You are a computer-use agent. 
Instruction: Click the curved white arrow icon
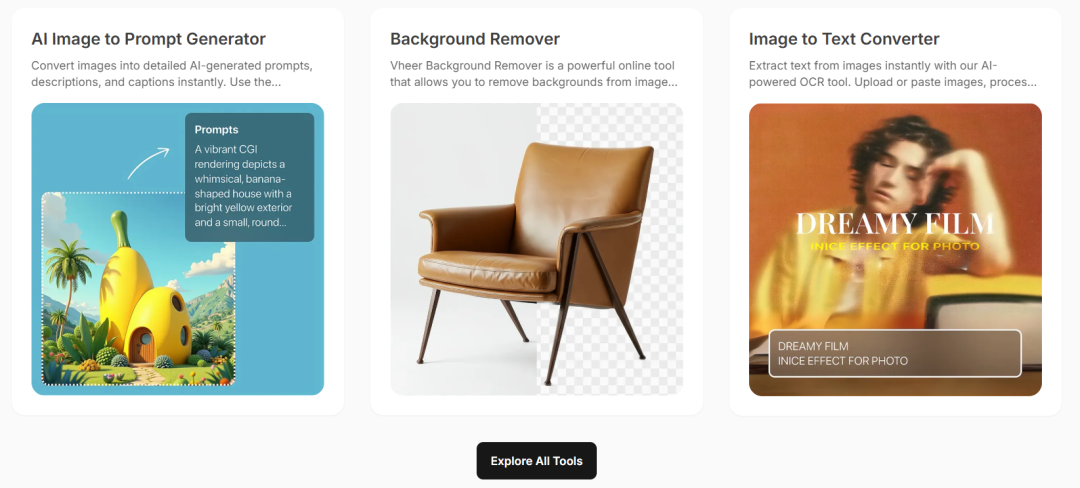click(x=148, y=163)
